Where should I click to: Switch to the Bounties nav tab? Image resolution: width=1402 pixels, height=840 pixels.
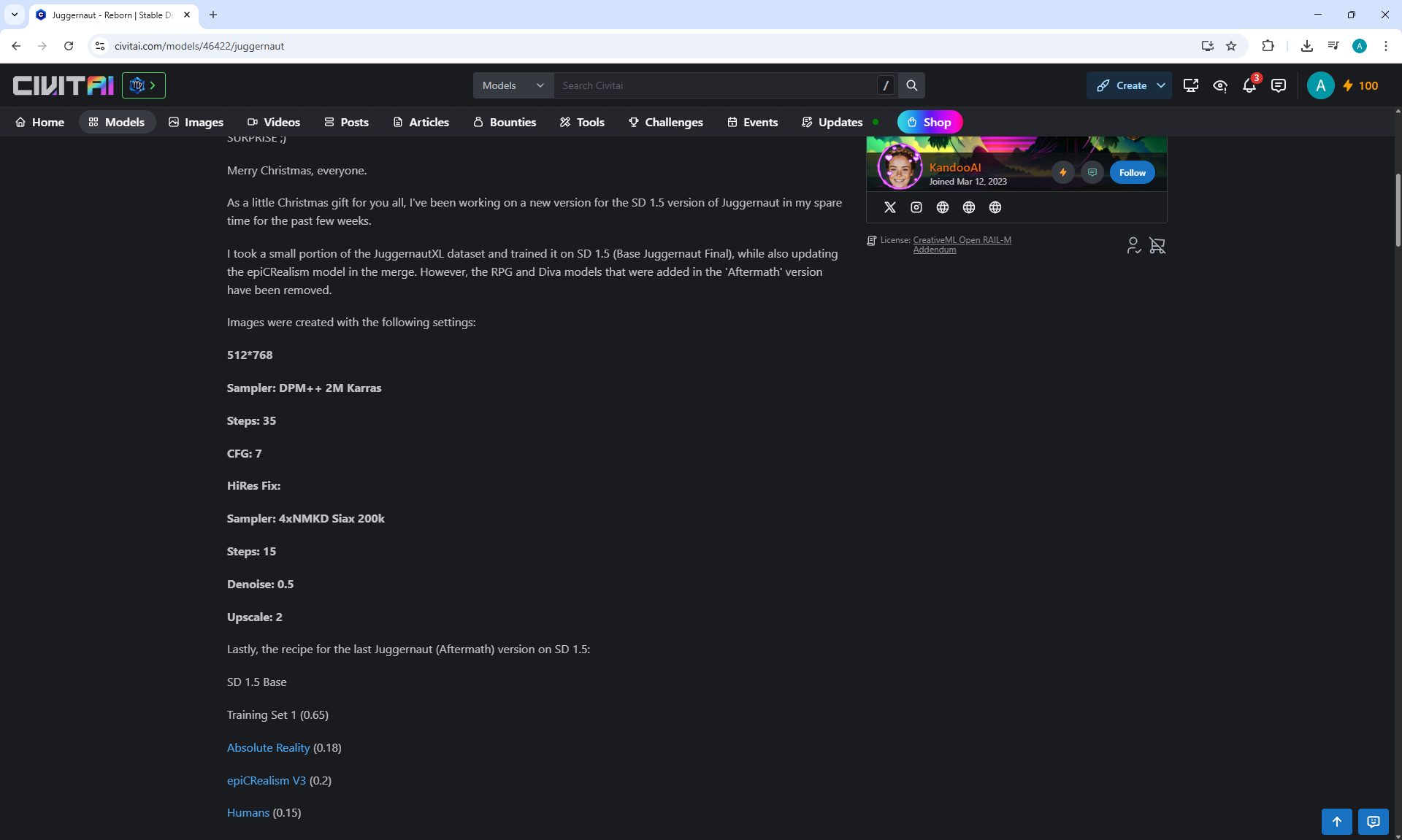pyautogui.click(x=505, y=122)
